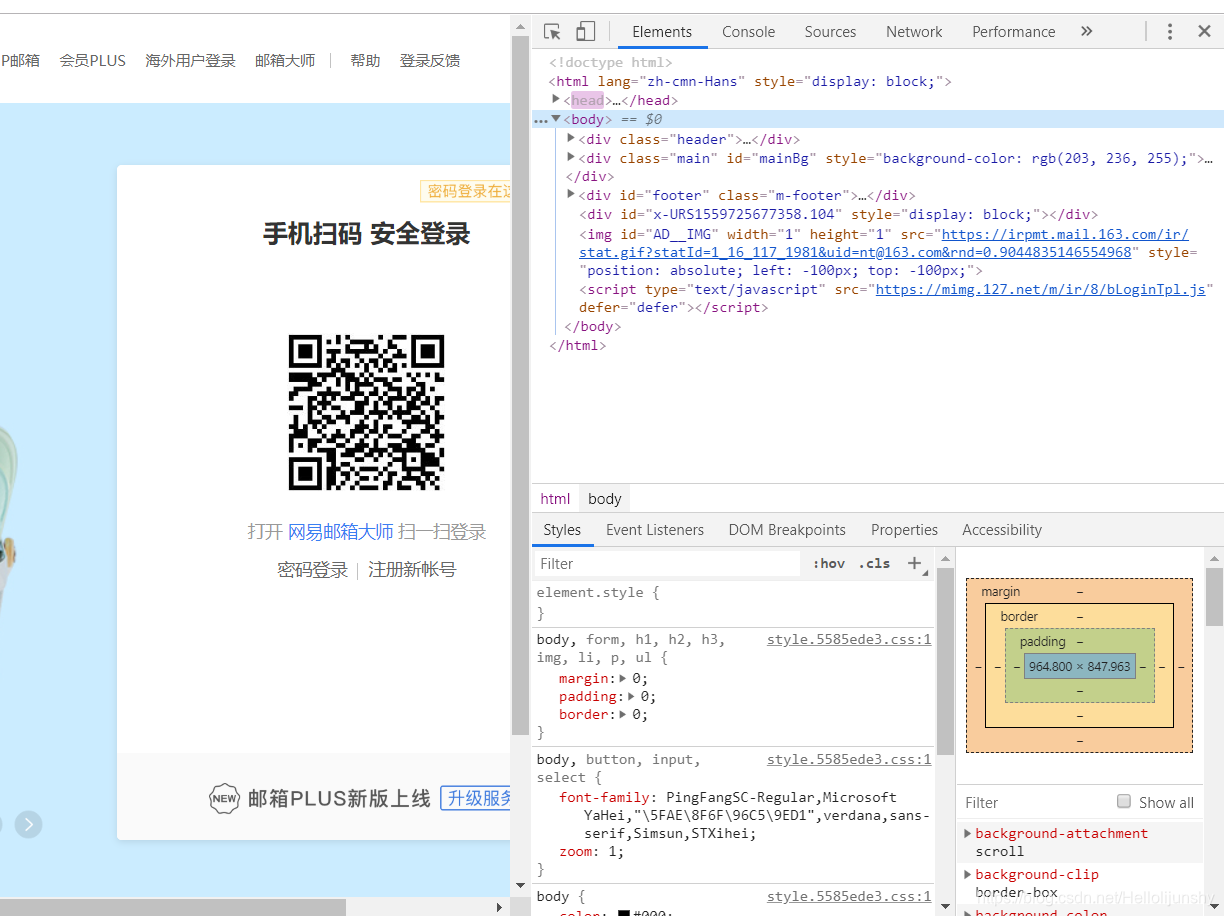1224x916 pixels.
Task: Switch to the Sources tab
Action: [x=830, y=32]
